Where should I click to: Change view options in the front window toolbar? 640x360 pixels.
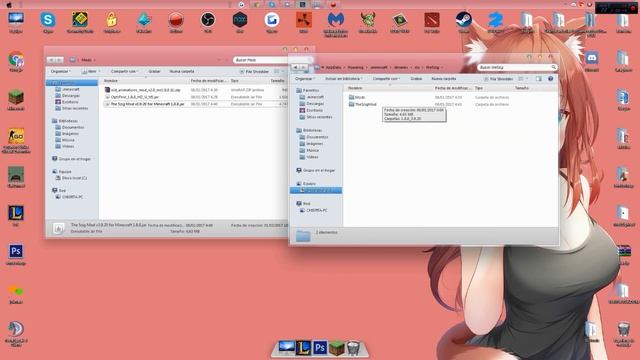coord(522,78)
